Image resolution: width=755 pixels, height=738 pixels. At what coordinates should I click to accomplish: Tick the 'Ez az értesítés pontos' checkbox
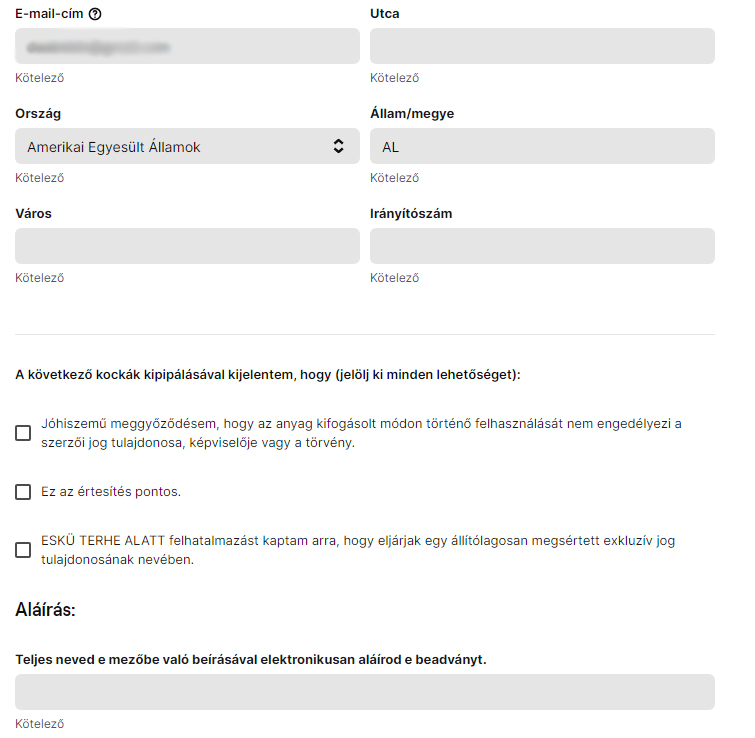pos(23,492)
